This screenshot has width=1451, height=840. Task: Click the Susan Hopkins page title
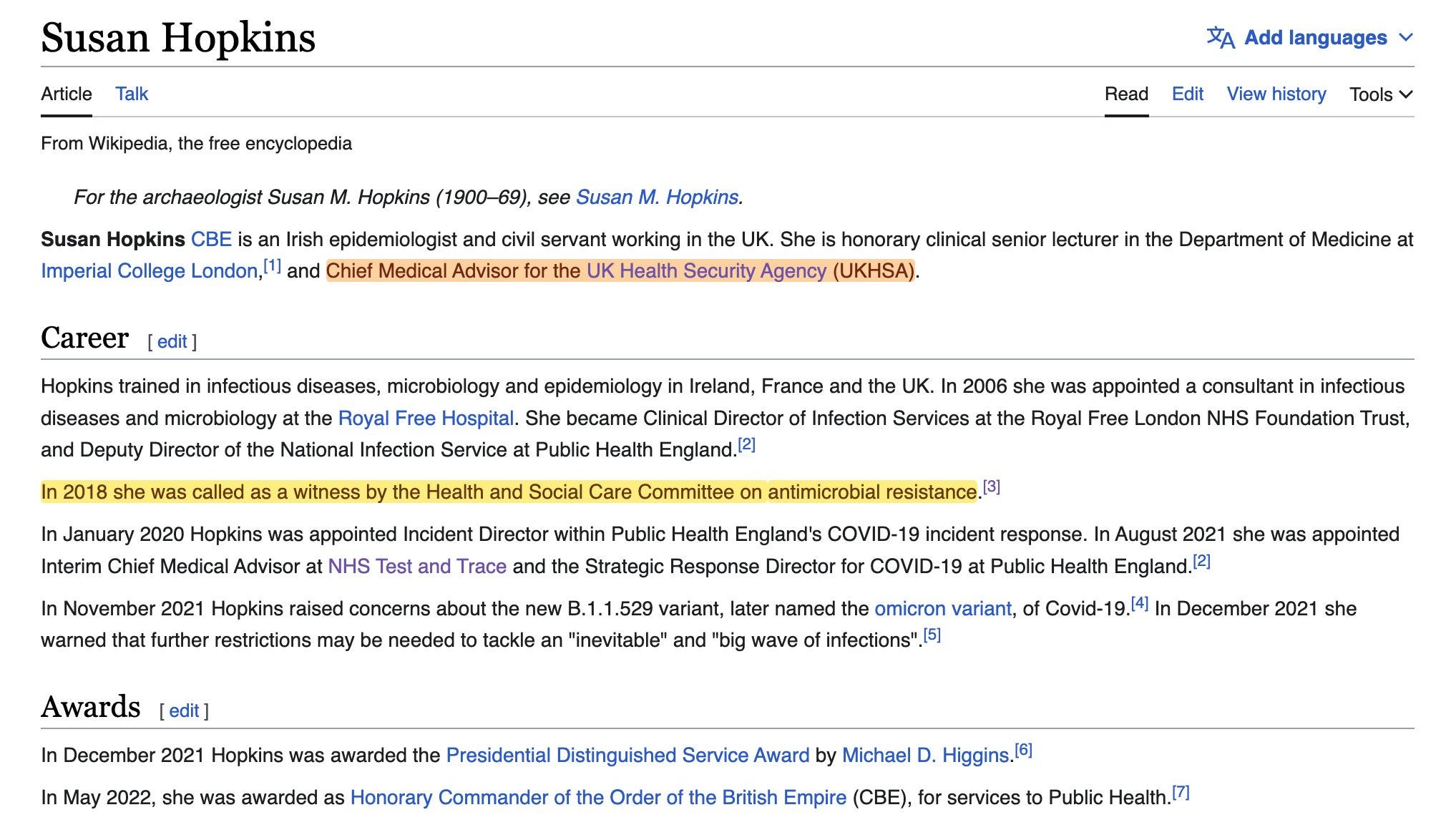point(178,37)
